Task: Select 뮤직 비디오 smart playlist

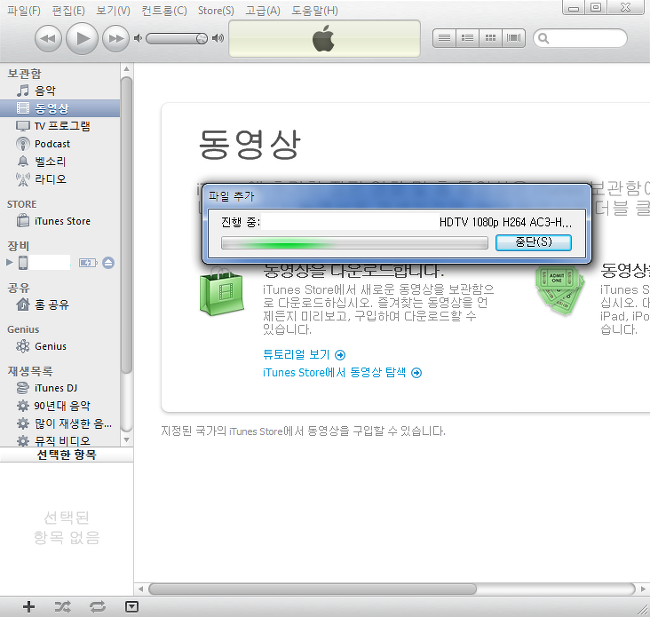Action: coord(60,440)
